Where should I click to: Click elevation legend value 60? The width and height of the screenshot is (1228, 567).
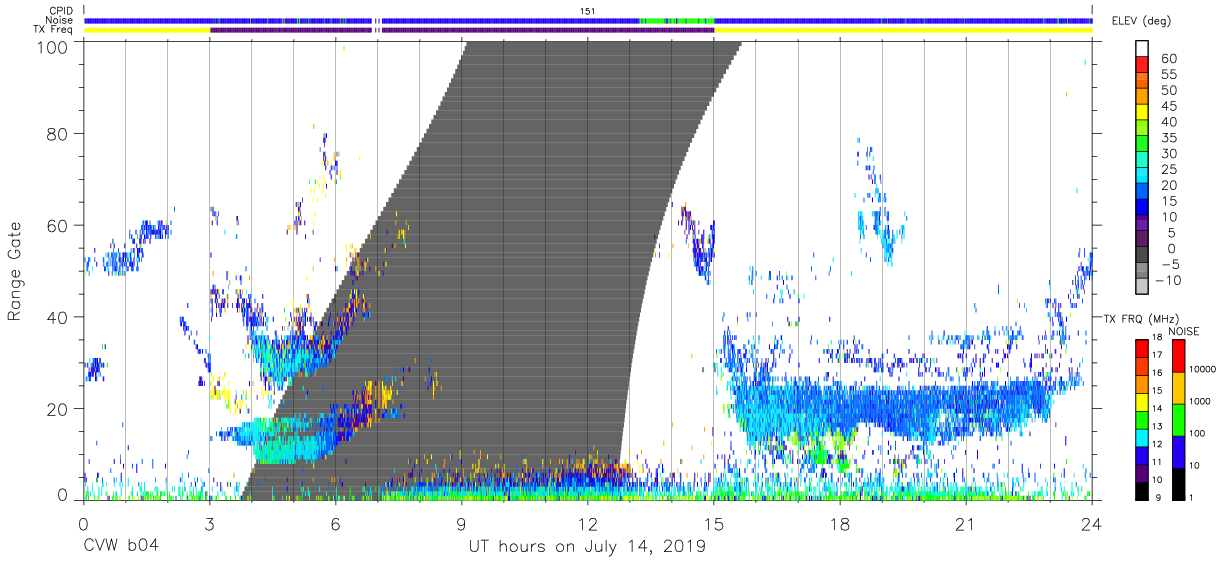pyautogui.click(x=1168, y=58)
